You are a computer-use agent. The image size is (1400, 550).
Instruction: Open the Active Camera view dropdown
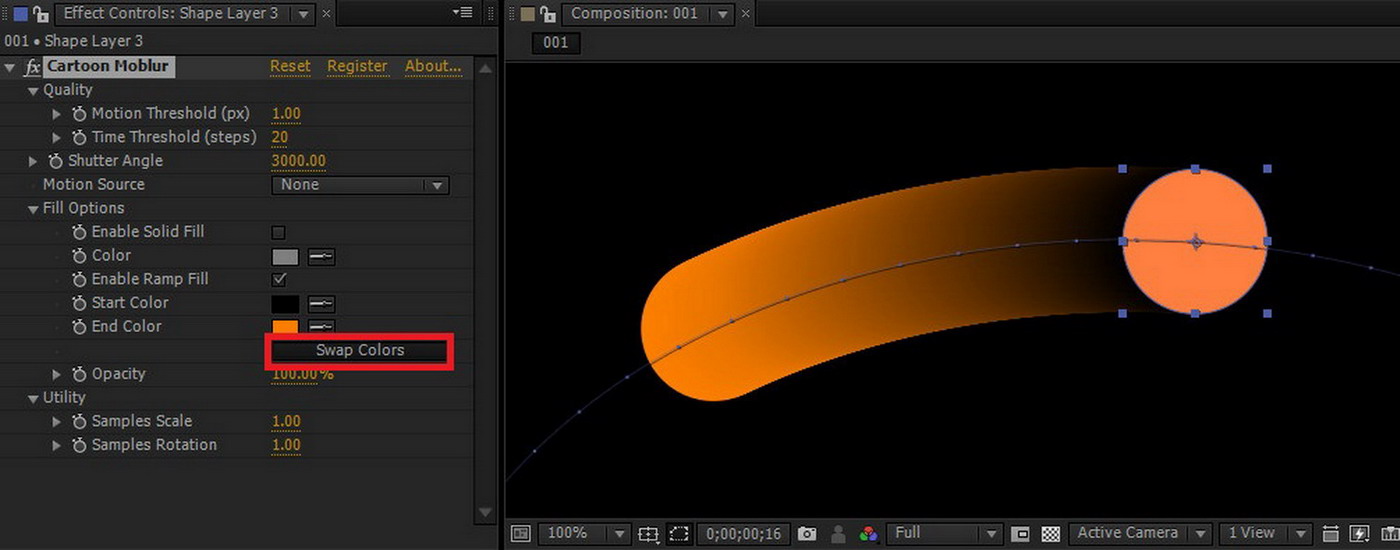1140,534
